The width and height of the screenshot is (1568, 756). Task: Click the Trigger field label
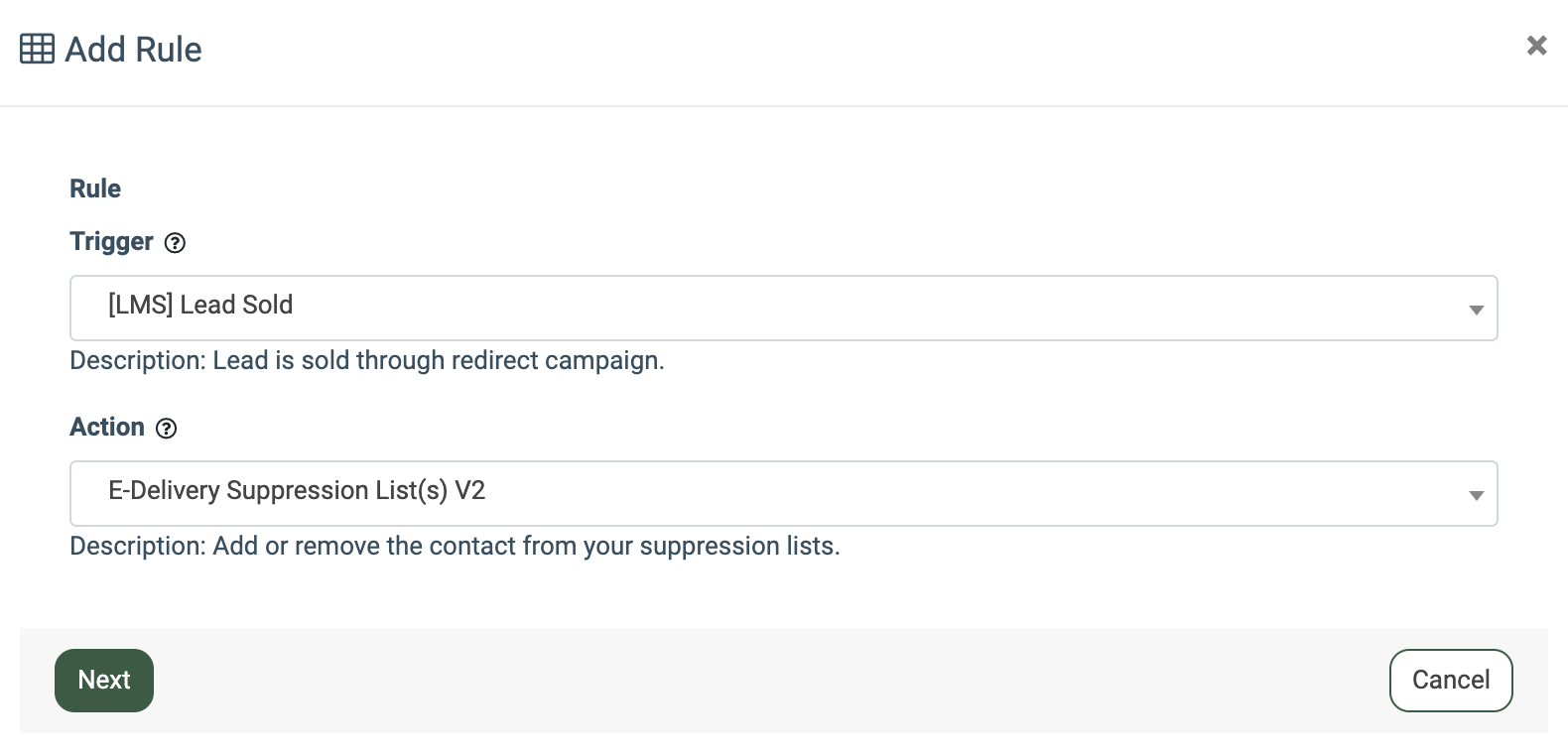[x=111, y=242]
